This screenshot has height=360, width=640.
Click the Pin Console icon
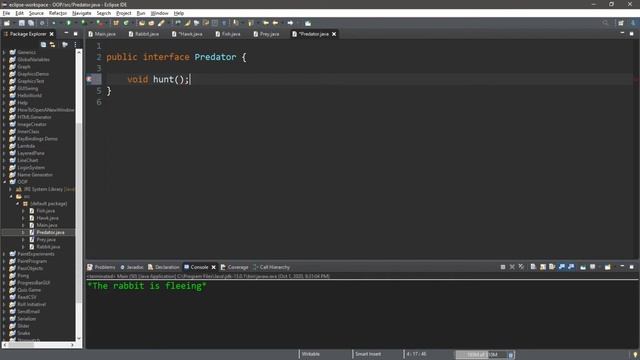tap(583, 267)
